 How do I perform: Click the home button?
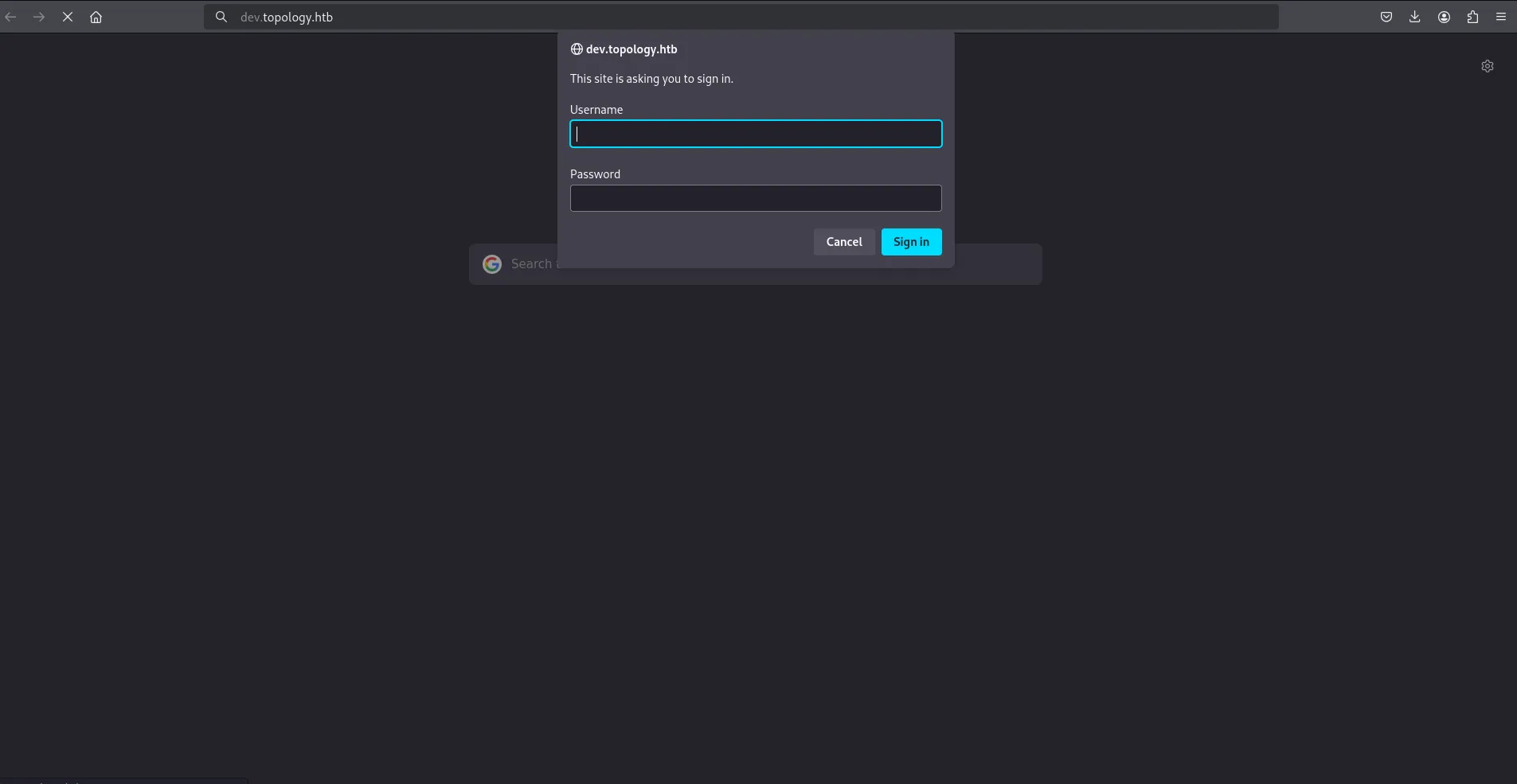coord(96,17)
